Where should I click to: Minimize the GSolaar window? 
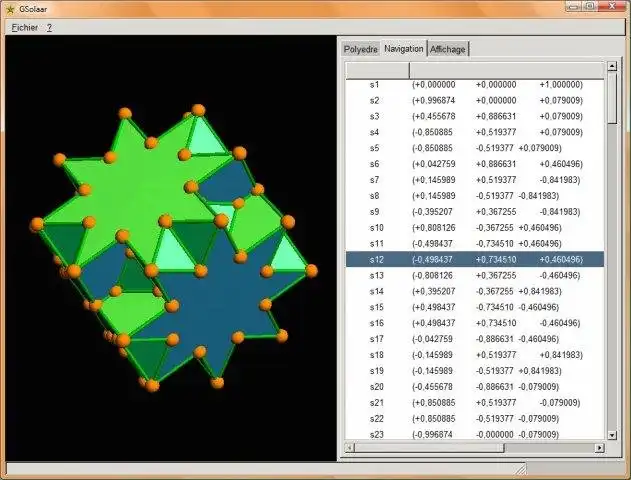[x=574, y=6]
